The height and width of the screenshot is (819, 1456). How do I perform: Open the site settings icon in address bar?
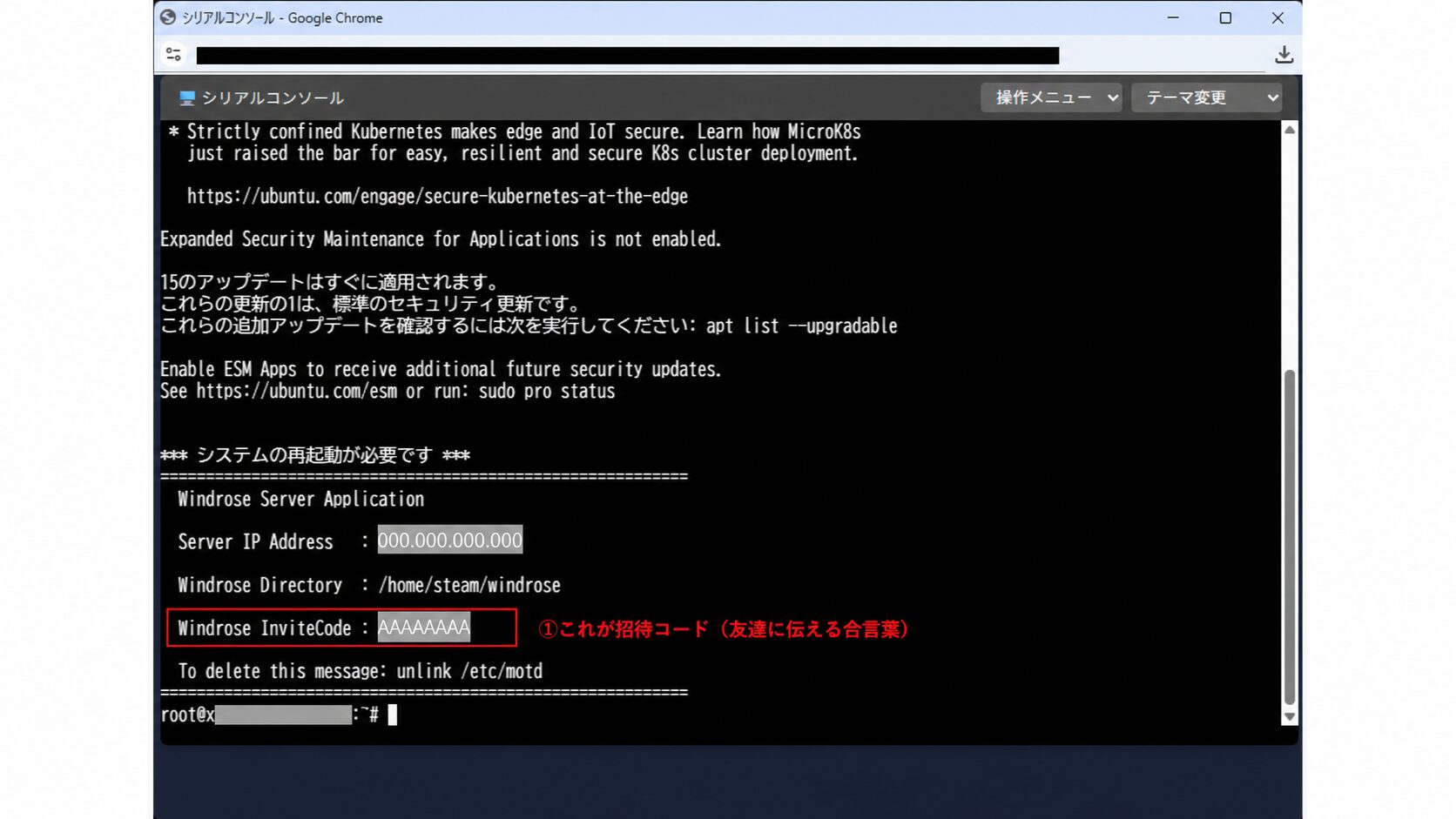(173, 55)
